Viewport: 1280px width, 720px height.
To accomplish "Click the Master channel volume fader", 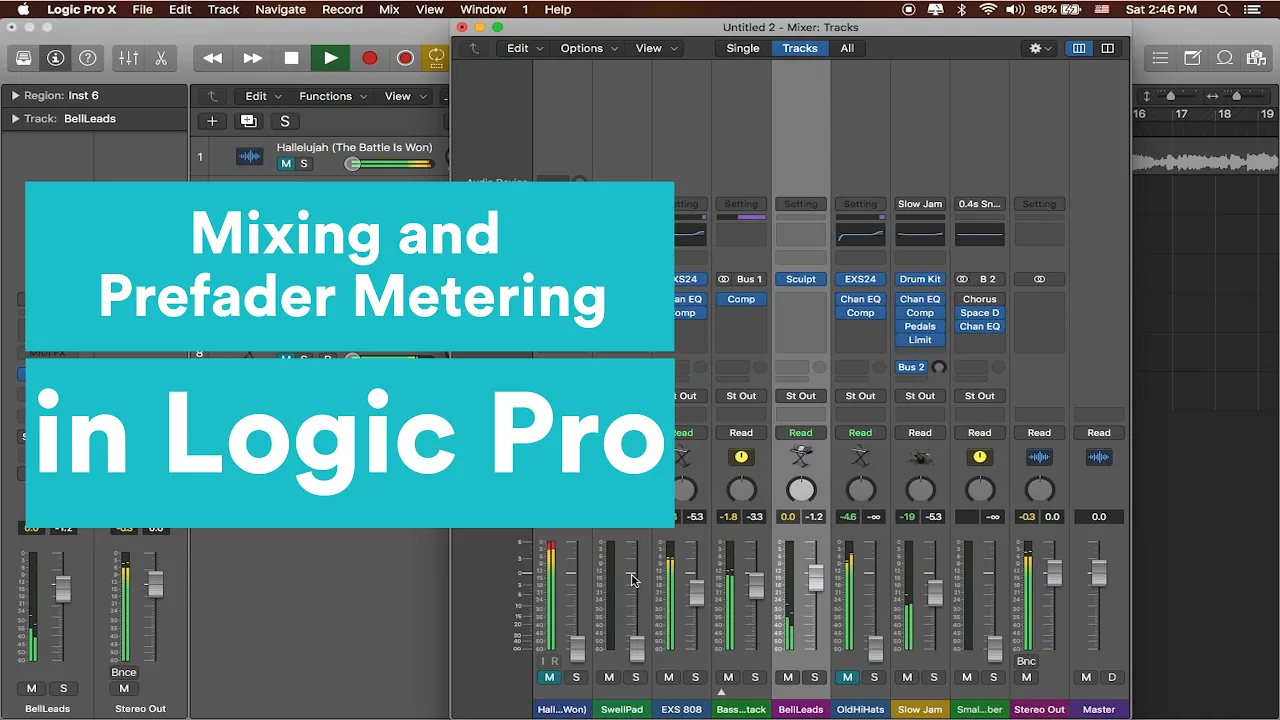I will tap(1099, 572).
